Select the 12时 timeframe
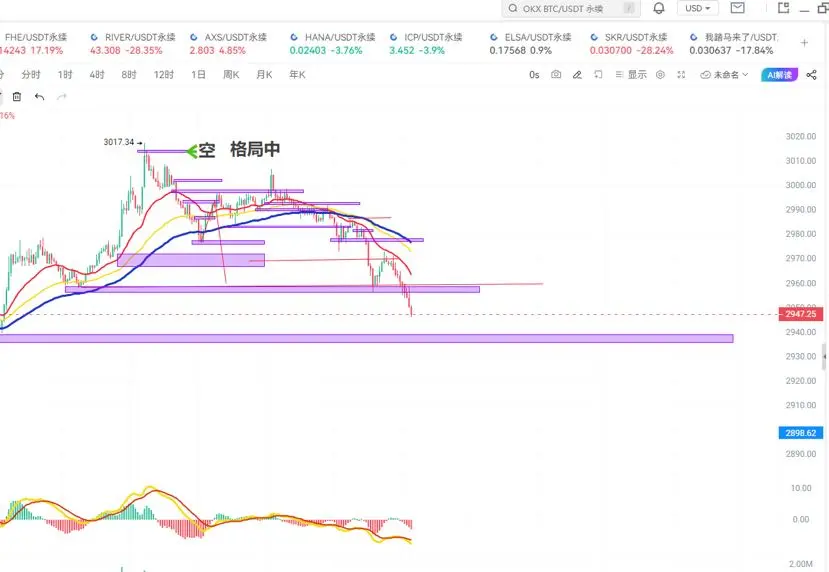The width and height of the screenshot is (829, 572). click(x=163, y=75)
